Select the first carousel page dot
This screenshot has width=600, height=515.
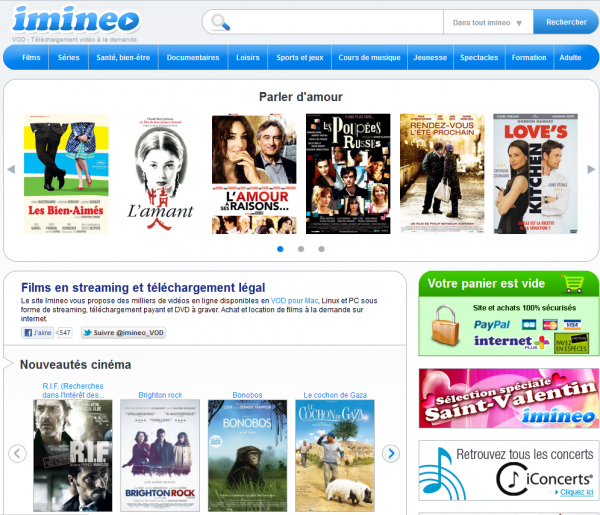coord(279,249)
